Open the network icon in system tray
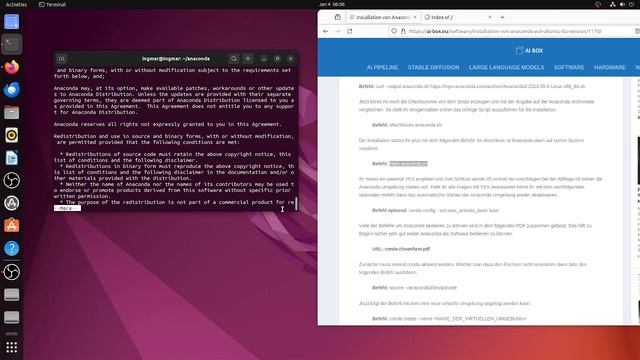The image size is (640, 360). tap(613, 4)
